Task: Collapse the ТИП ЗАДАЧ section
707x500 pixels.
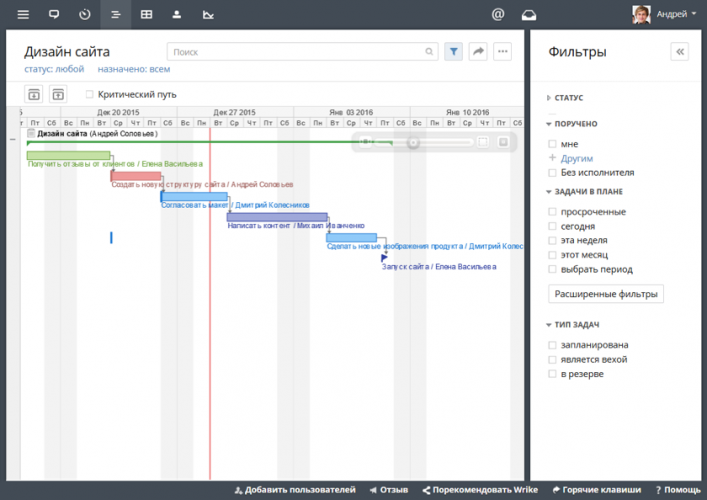Action: (573, 325)
